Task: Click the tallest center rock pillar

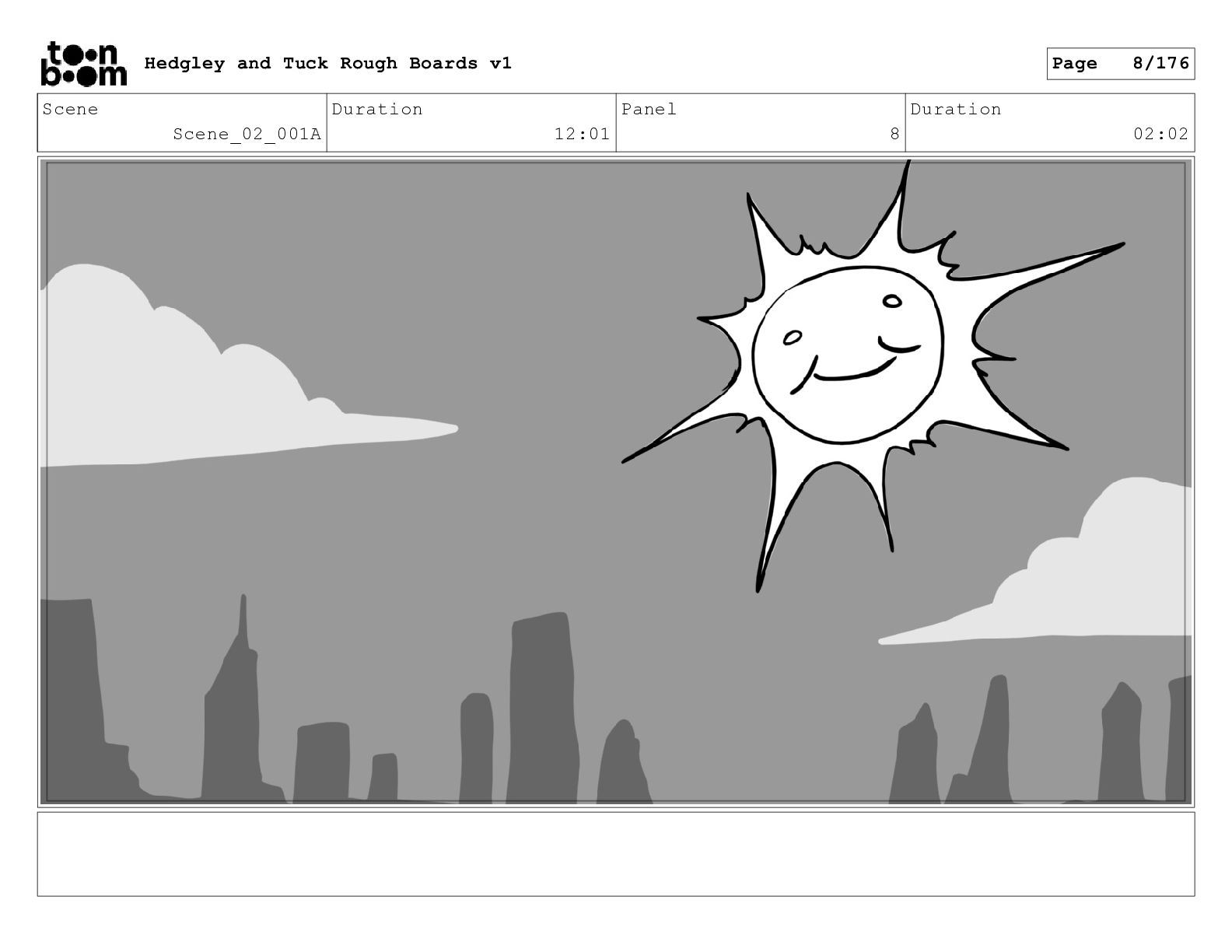Action: click(542, 708)
